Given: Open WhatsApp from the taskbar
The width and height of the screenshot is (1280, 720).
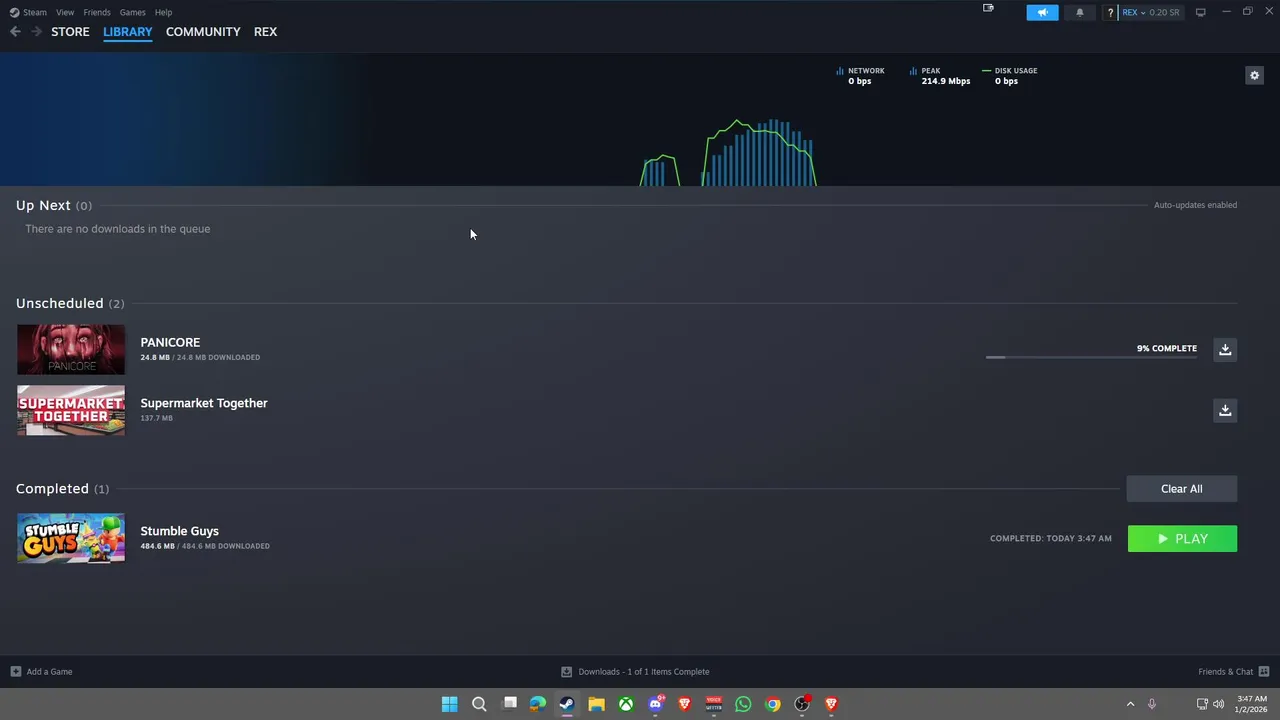Looking at the screenshot, I should point(743,704).
